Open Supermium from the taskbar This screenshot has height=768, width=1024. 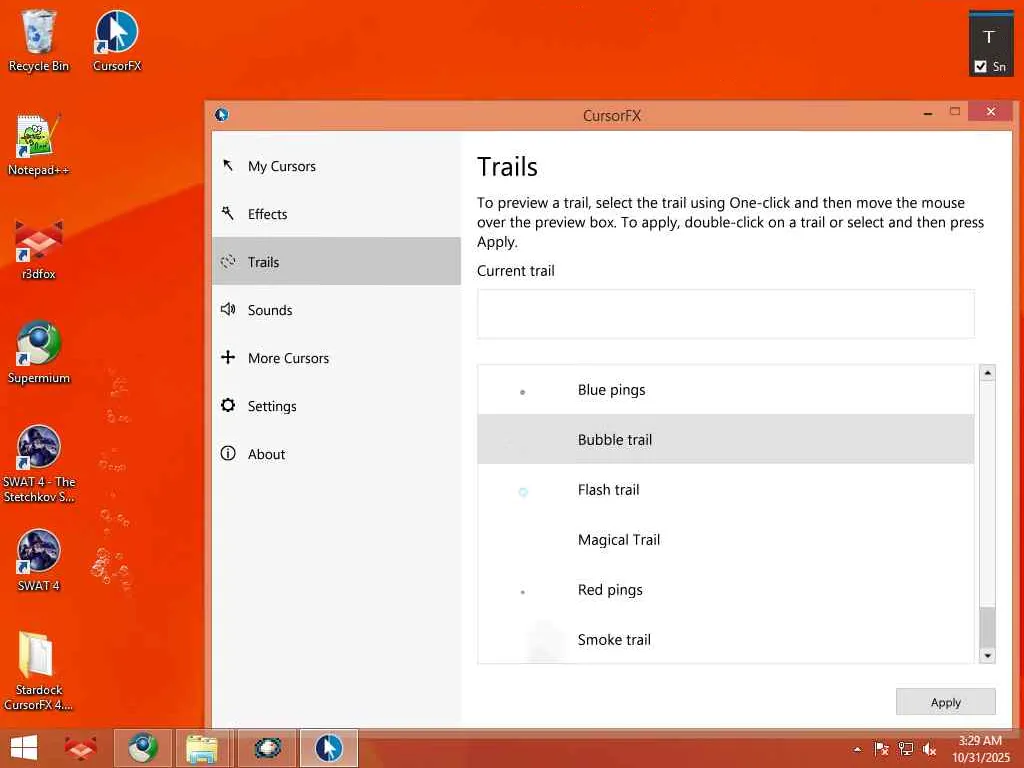[142, 748]
